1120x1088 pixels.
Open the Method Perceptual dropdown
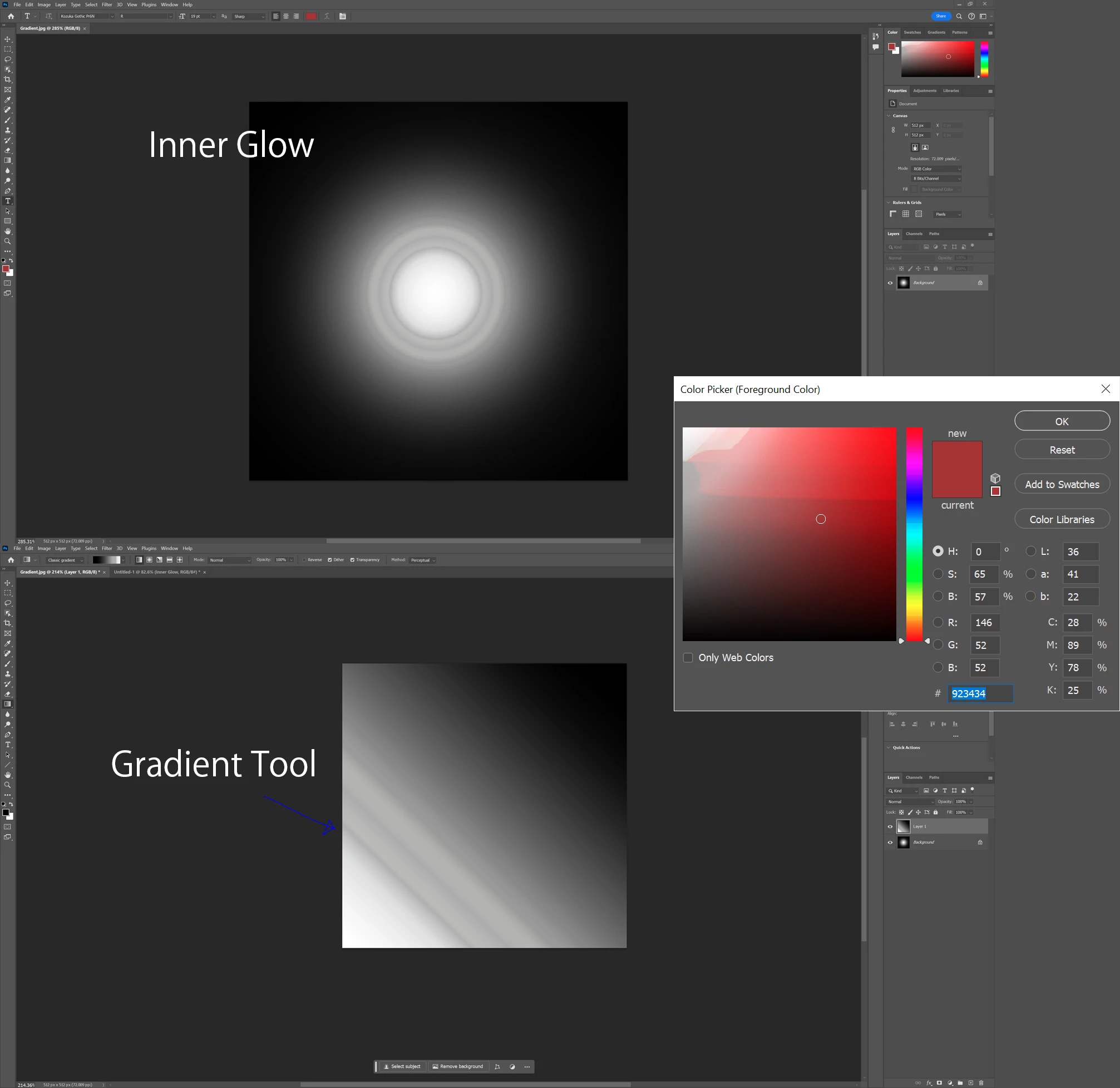422,560
